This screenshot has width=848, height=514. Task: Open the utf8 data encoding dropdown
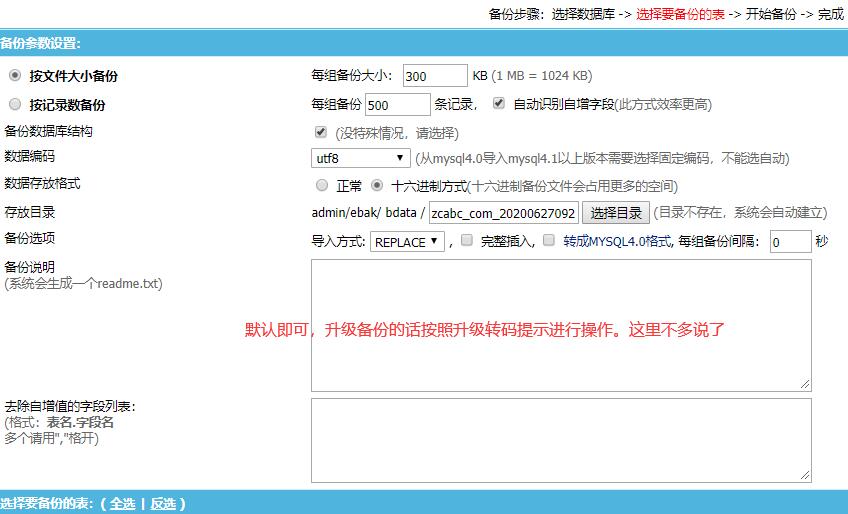360,158
